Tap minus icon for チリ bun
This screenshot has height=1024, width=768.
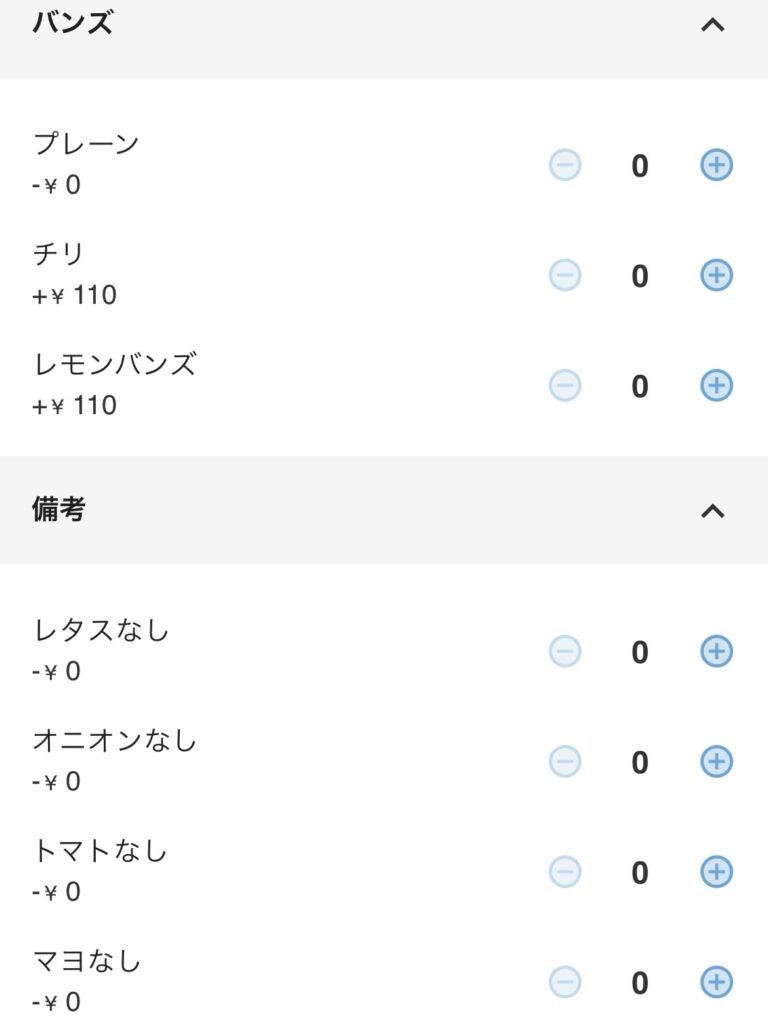[x=565, y=275]
